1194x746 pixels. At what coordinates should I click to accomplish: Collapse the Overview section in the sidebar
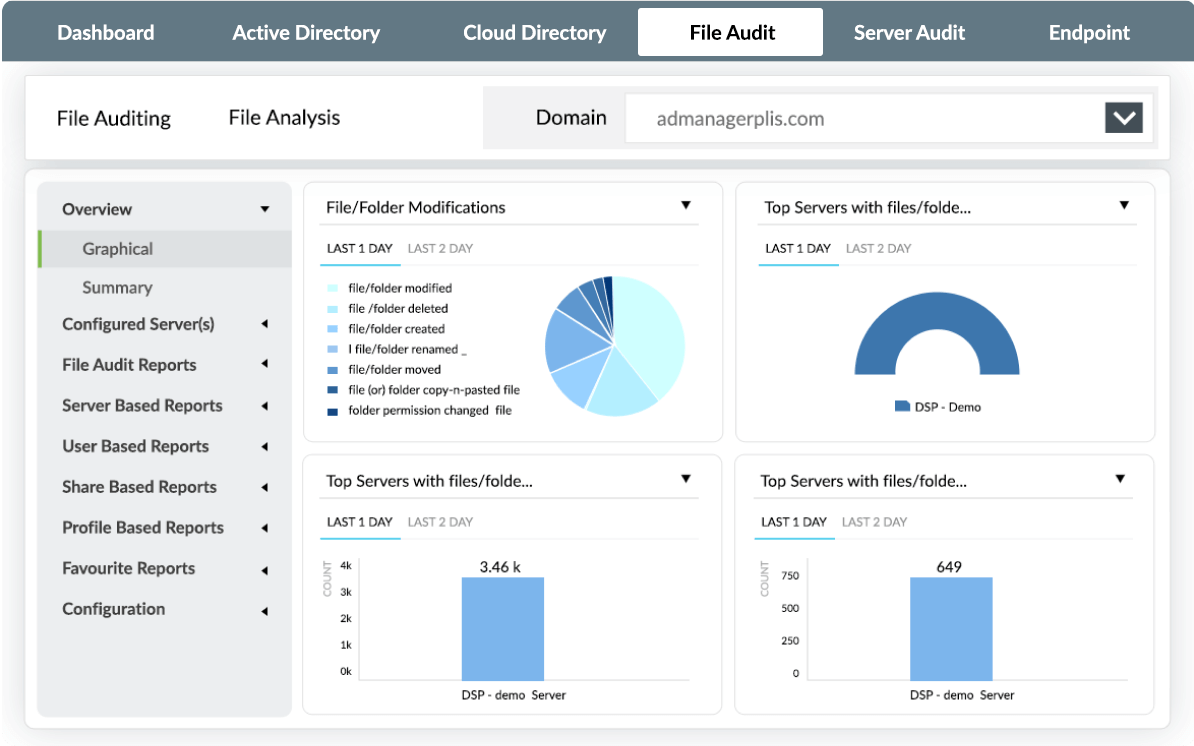[265, 209]
